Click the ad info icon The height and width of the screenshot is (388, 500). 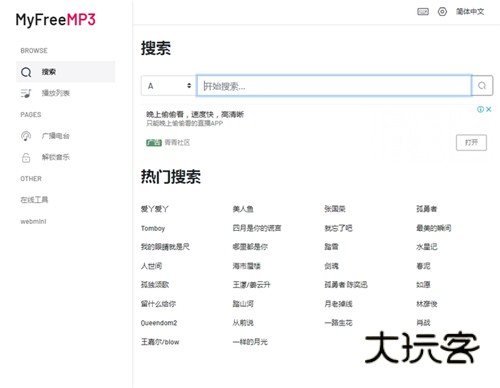[480, 109]
